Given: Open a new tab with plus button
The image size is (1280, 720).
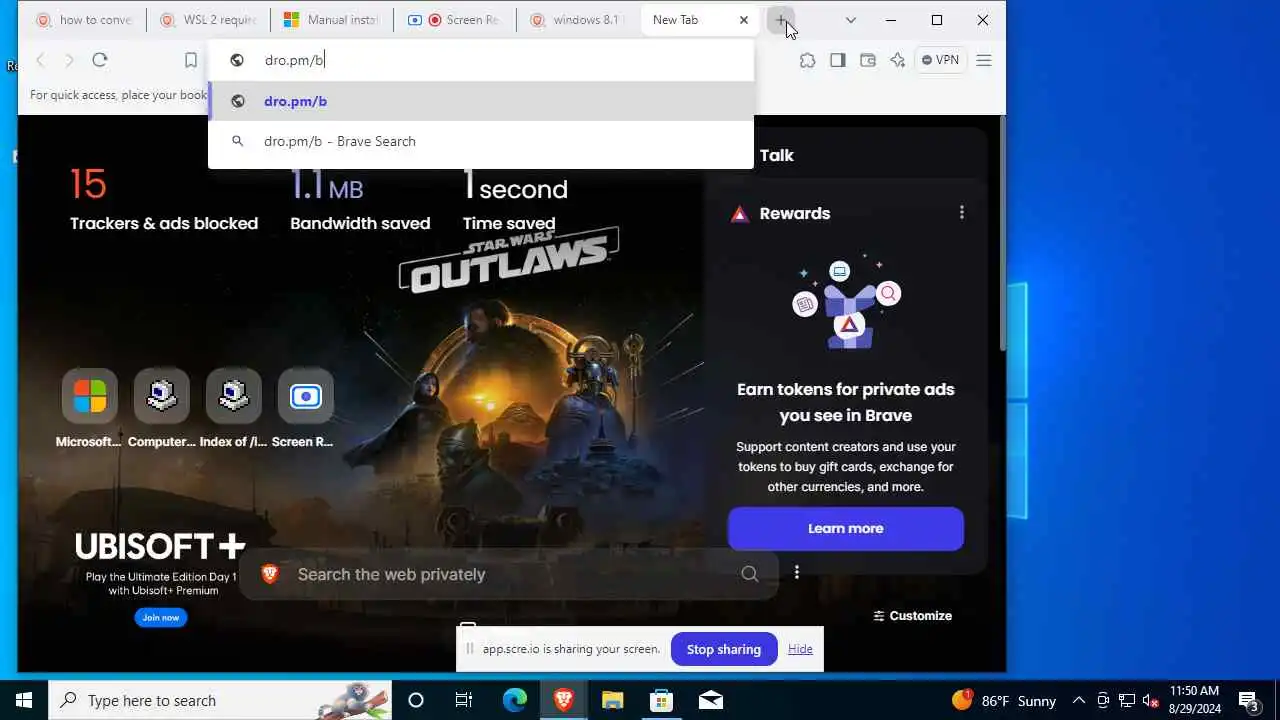Looking at the screenshot, I should coord(781,20).
